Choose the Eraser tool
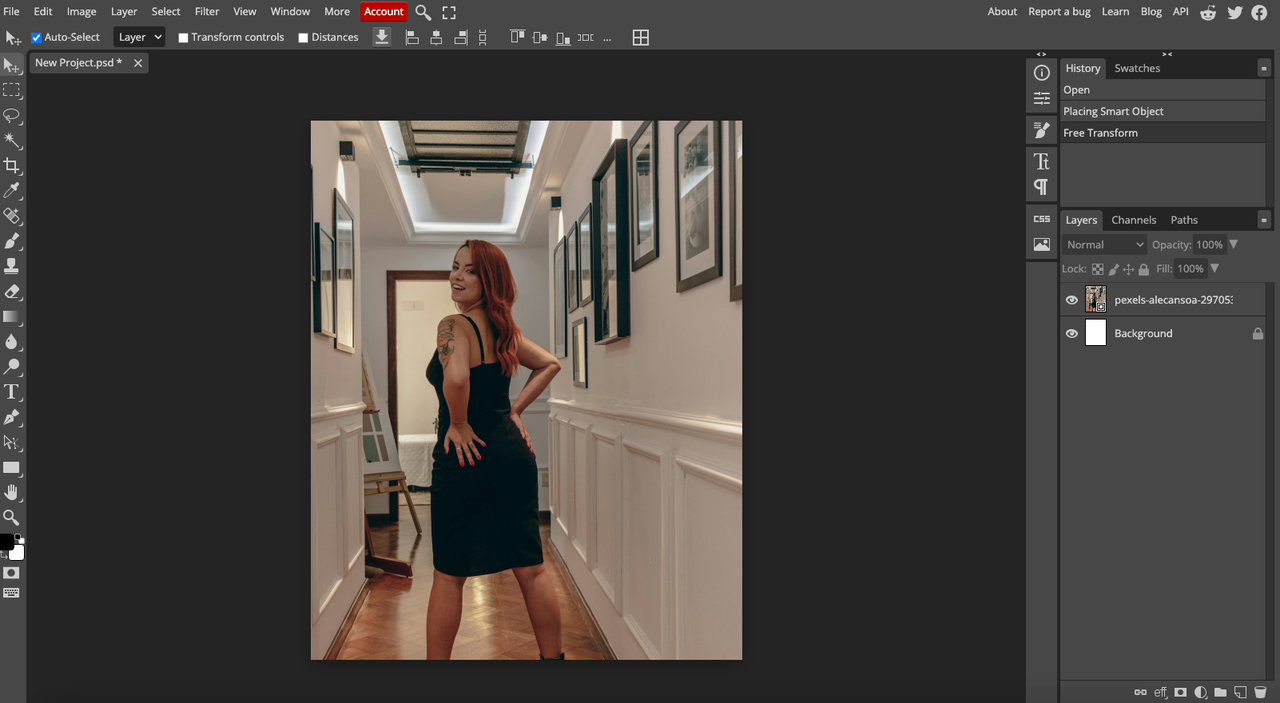The height and width of the screenshot is (703, 1280). click(x=11, y=292)
